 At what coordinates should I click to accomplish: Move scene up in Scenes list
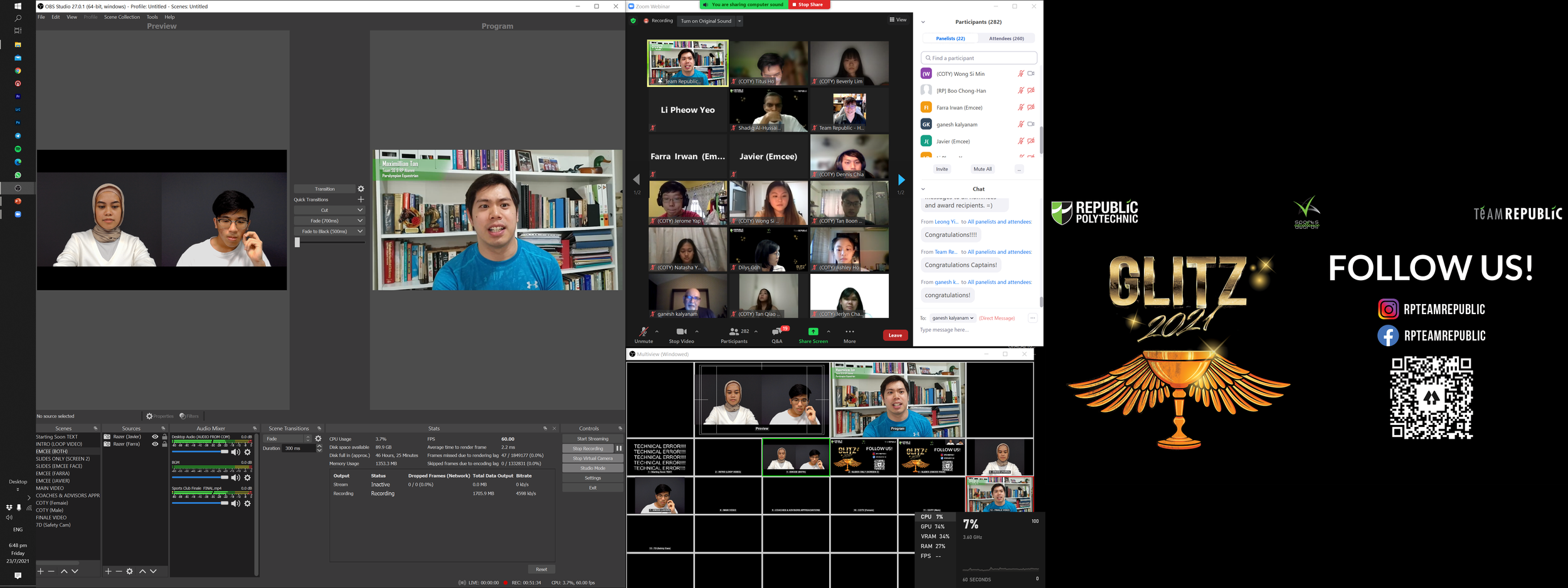(64, 571)
